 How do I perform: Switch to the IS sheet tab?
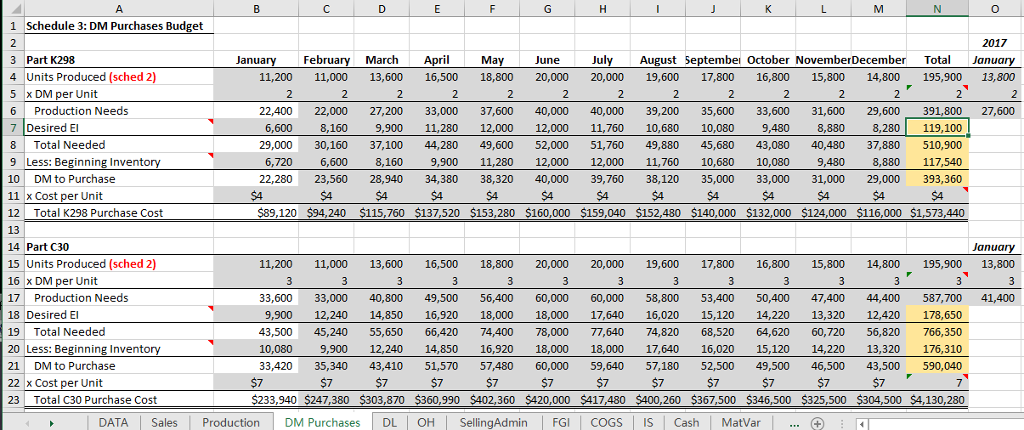point(648,423)
